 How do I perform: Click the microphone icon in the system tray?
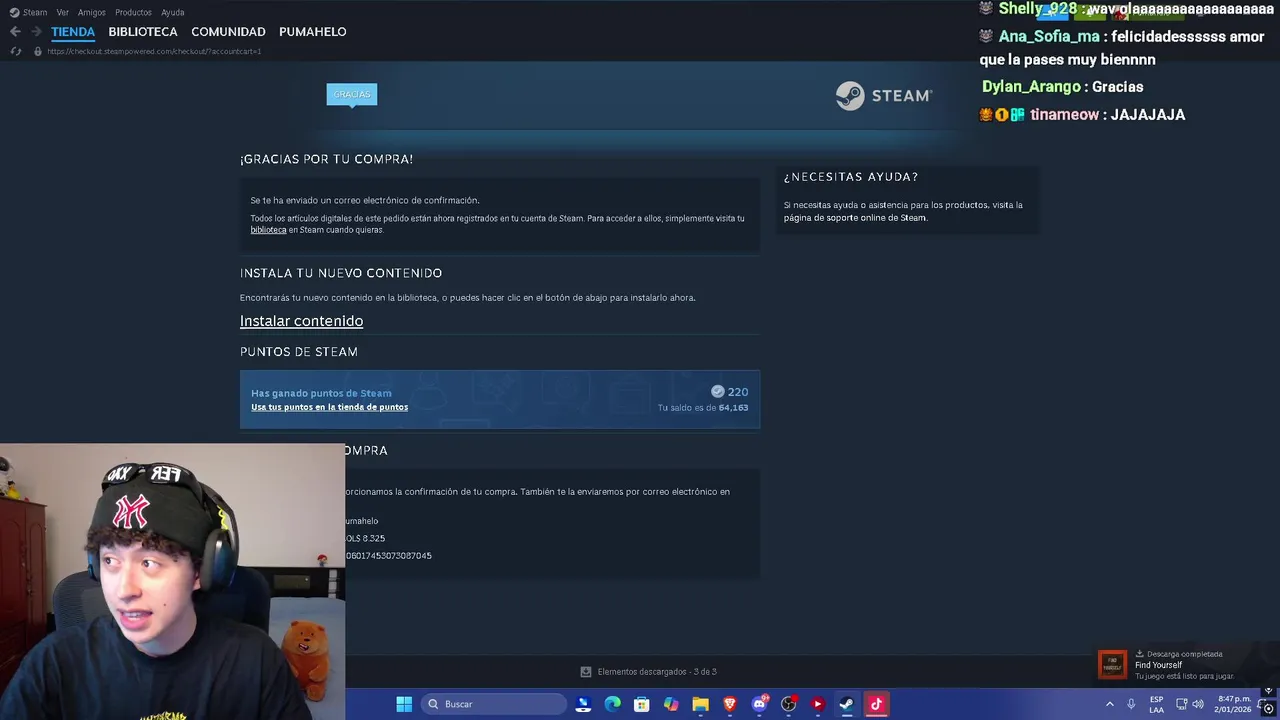[x=1131, y=704]
